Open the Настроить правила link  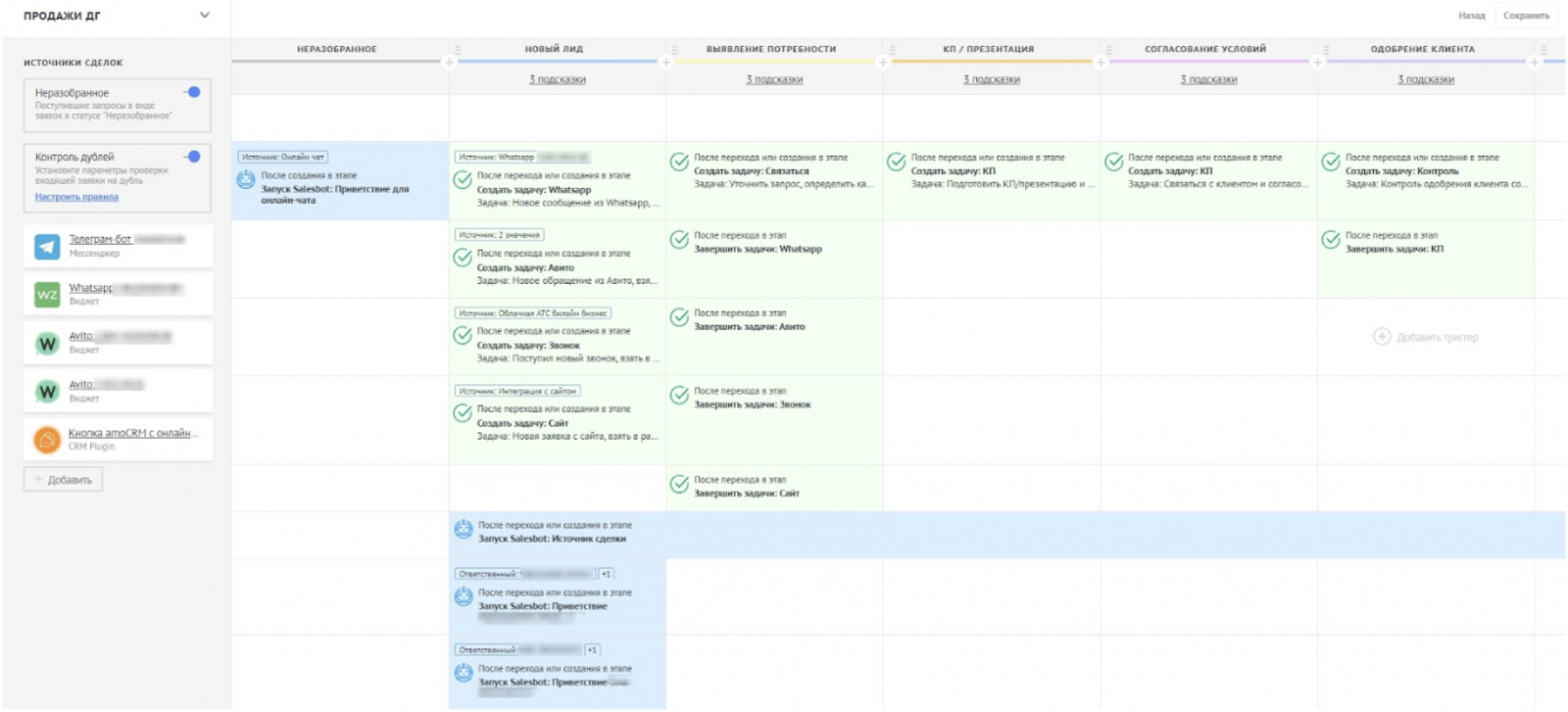pos(76,197)
